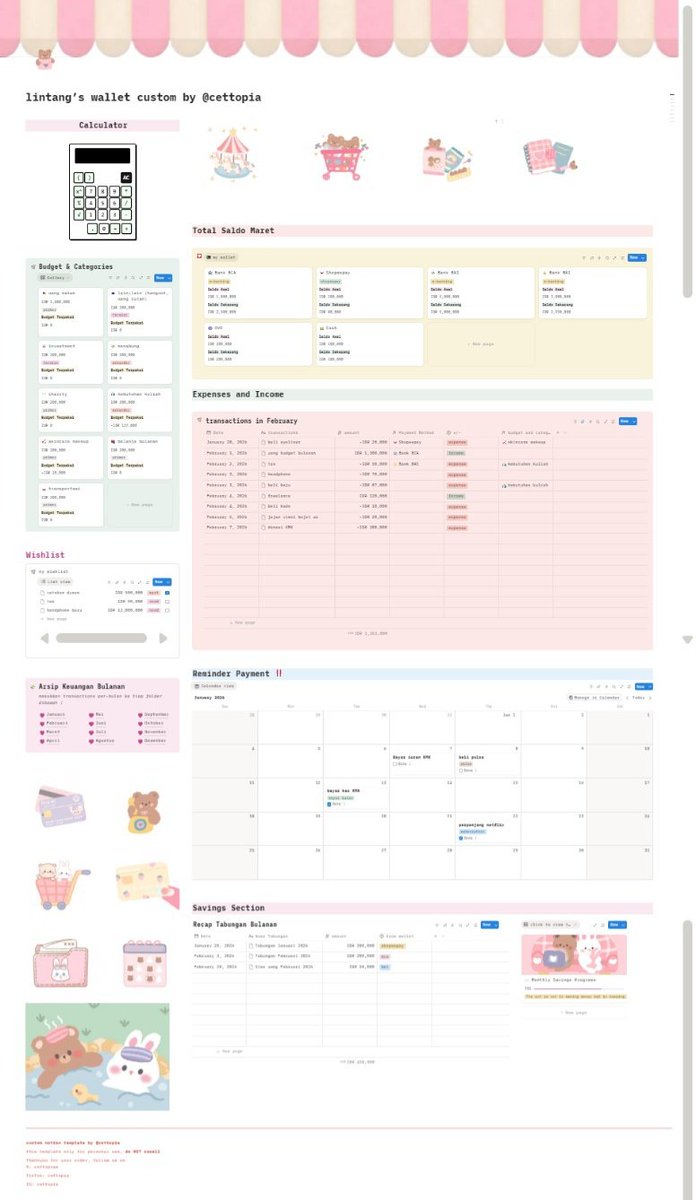This screenshot has height=1200, width=696.
Task: Toggle checkbox for handphone baru wishlist item
Action: point(167,610)
